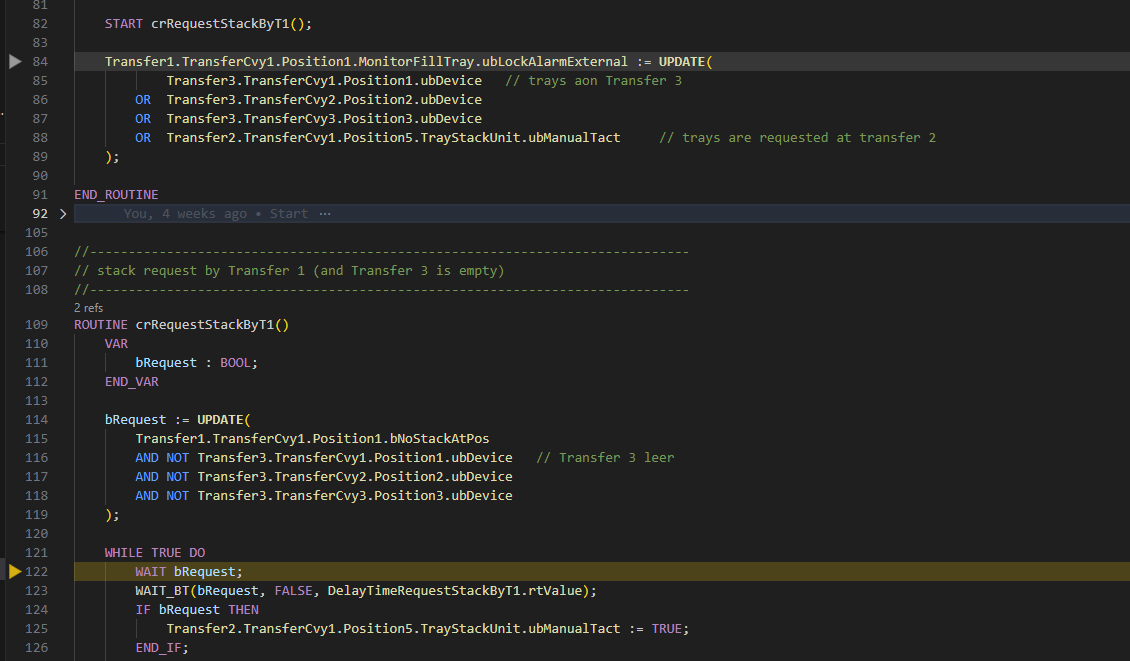
Task: Click bNoStackAtPos on line 115
Action: (440, 439)
